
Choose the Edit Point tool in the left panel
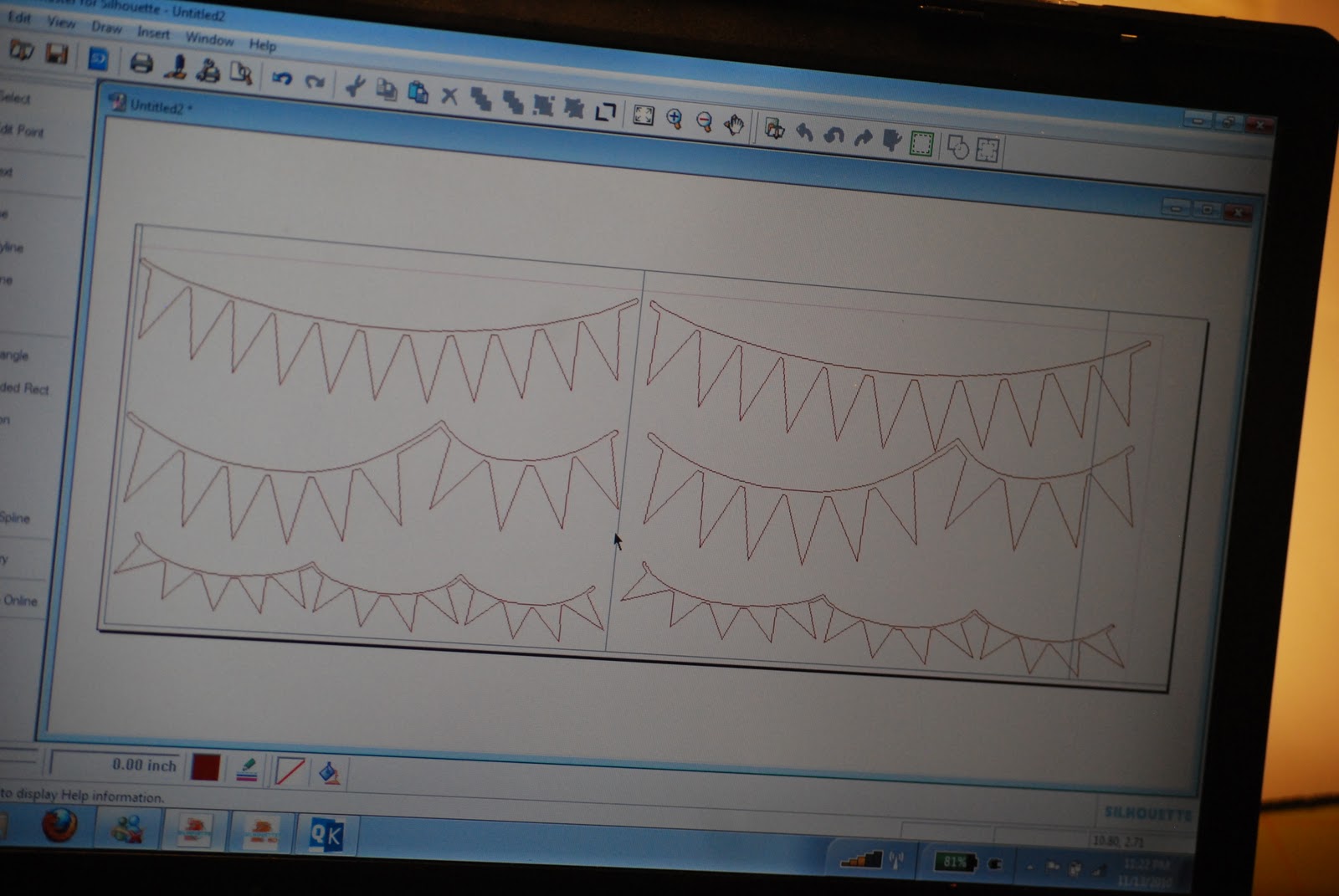(23, 131)
